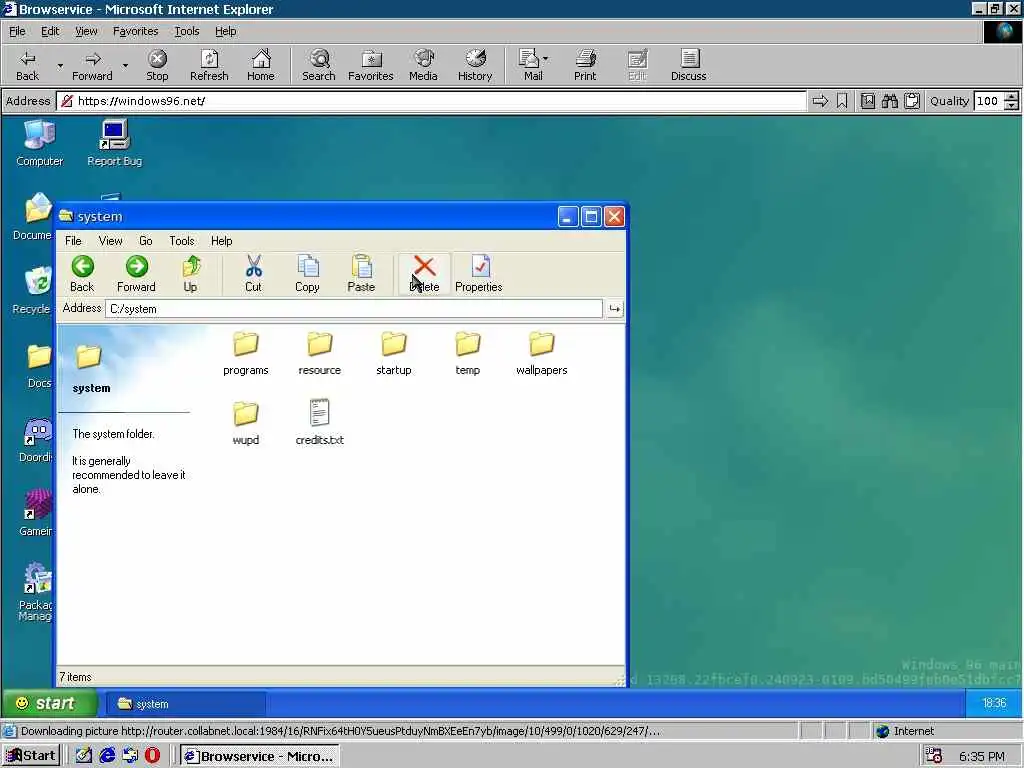Open Properties from explorer toolbar
The image size is (1024, 768).
[x=479, y=274]
